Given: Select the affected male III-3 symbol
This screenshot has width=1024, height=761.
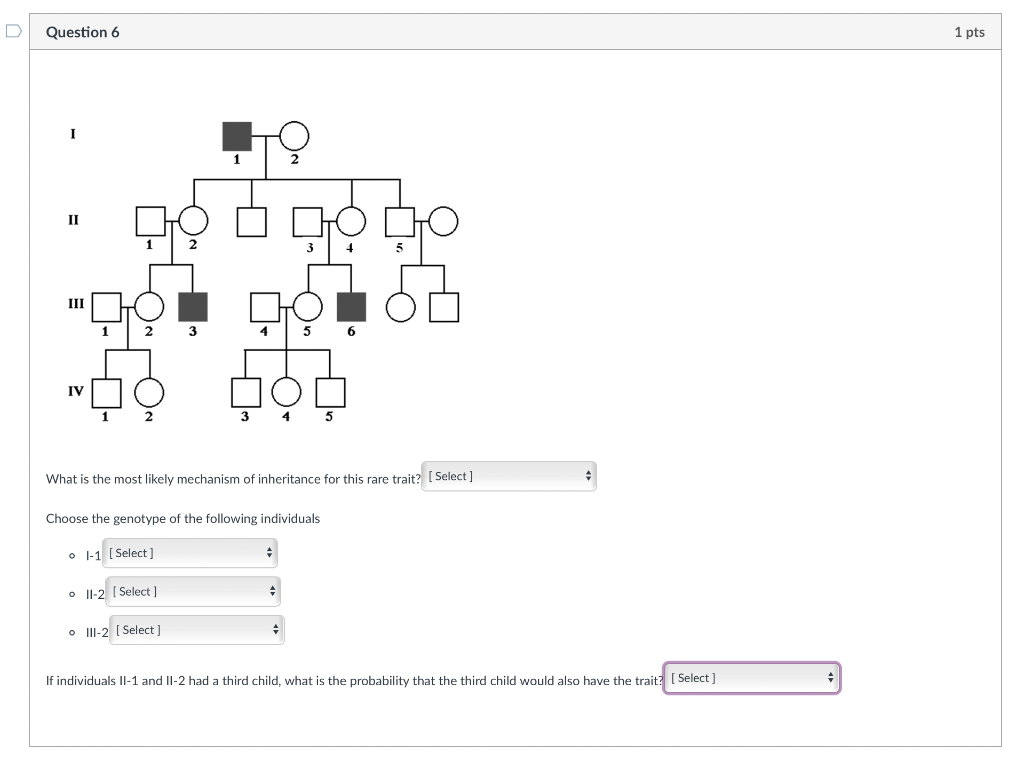Looking at the screenshot, I should (192, 306).
